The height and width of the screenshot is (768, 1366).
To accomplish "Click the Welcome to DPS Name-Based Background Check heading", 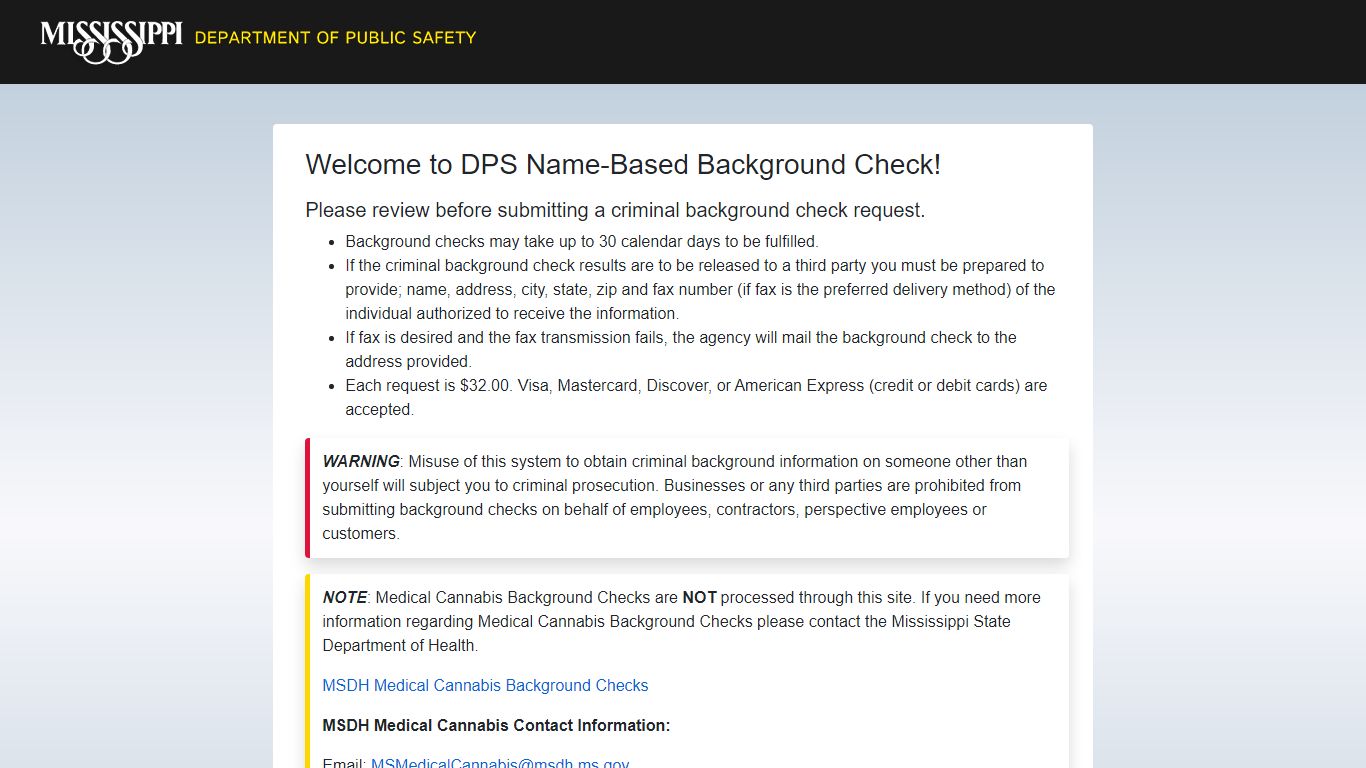I will coord(623,165).
